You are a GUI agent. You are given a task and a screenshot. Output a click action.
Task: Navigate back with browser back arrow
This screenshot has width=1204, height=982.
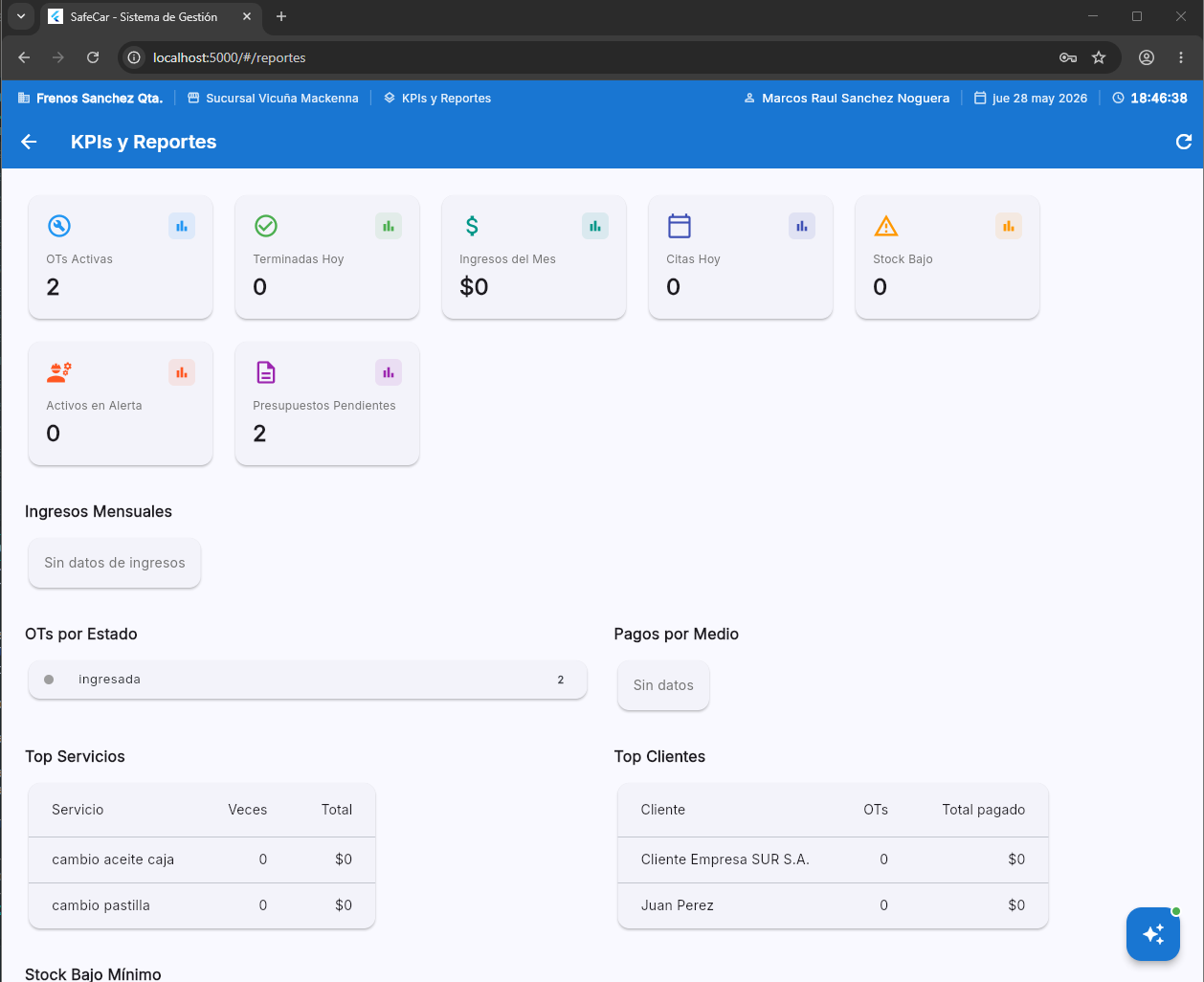24,57
